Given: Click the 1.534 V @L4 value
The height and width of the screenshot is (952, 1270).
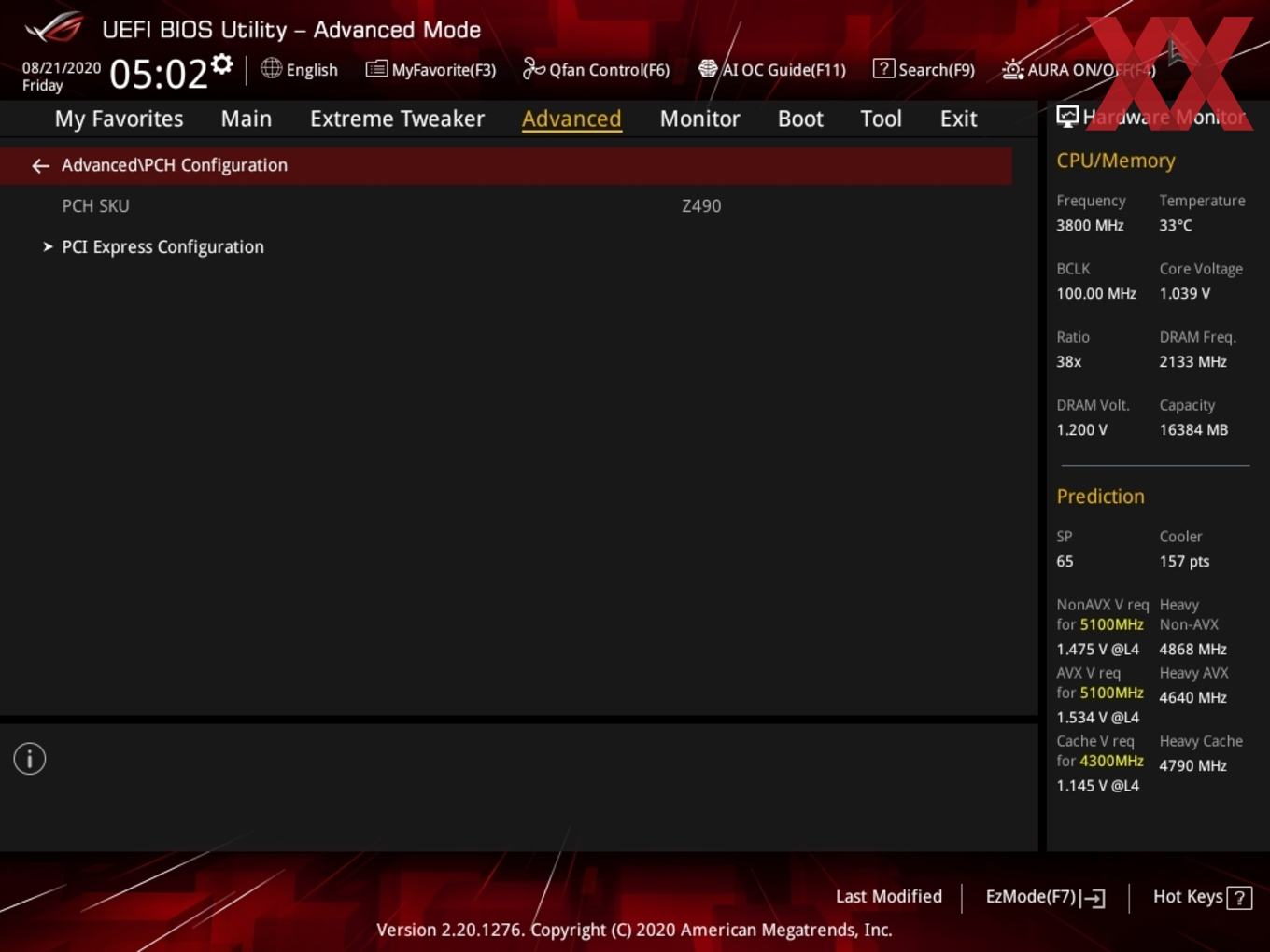Looking at the screenshot, I should click(1097, 717).
